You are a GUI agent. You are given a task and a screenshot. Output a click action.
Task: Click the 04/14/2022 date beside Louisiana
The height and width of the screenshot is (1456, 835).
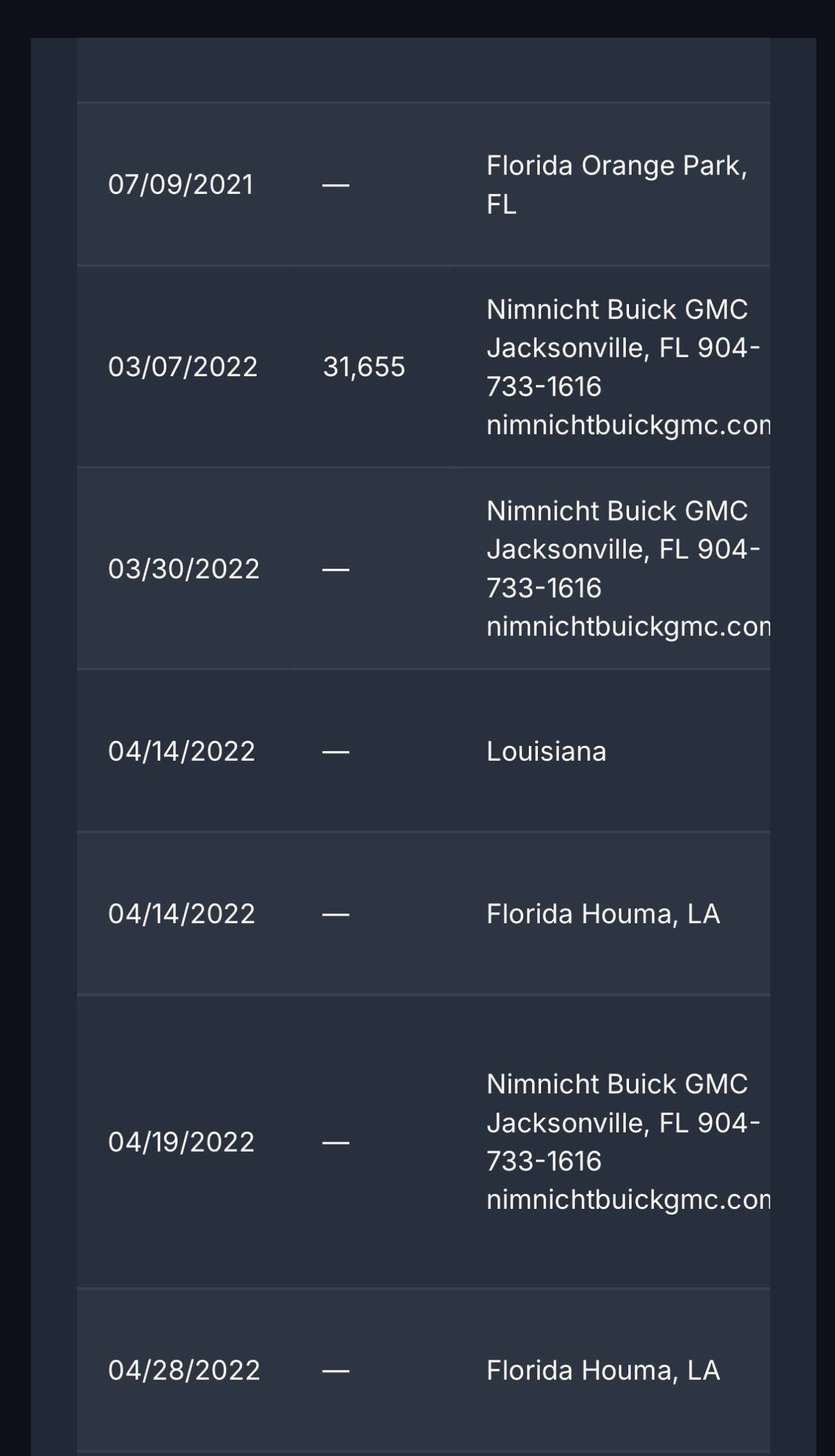tap(182, 751)
